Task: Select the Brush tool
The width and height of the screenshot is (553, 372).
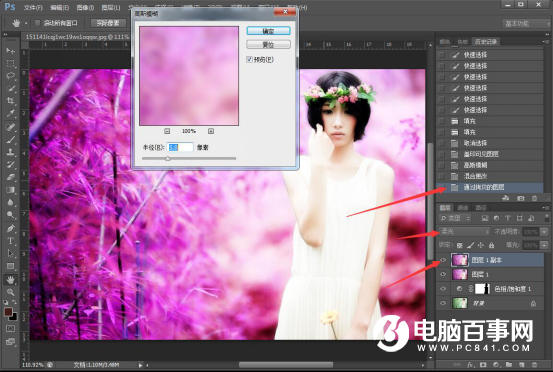Action: [x=10, y=140]
